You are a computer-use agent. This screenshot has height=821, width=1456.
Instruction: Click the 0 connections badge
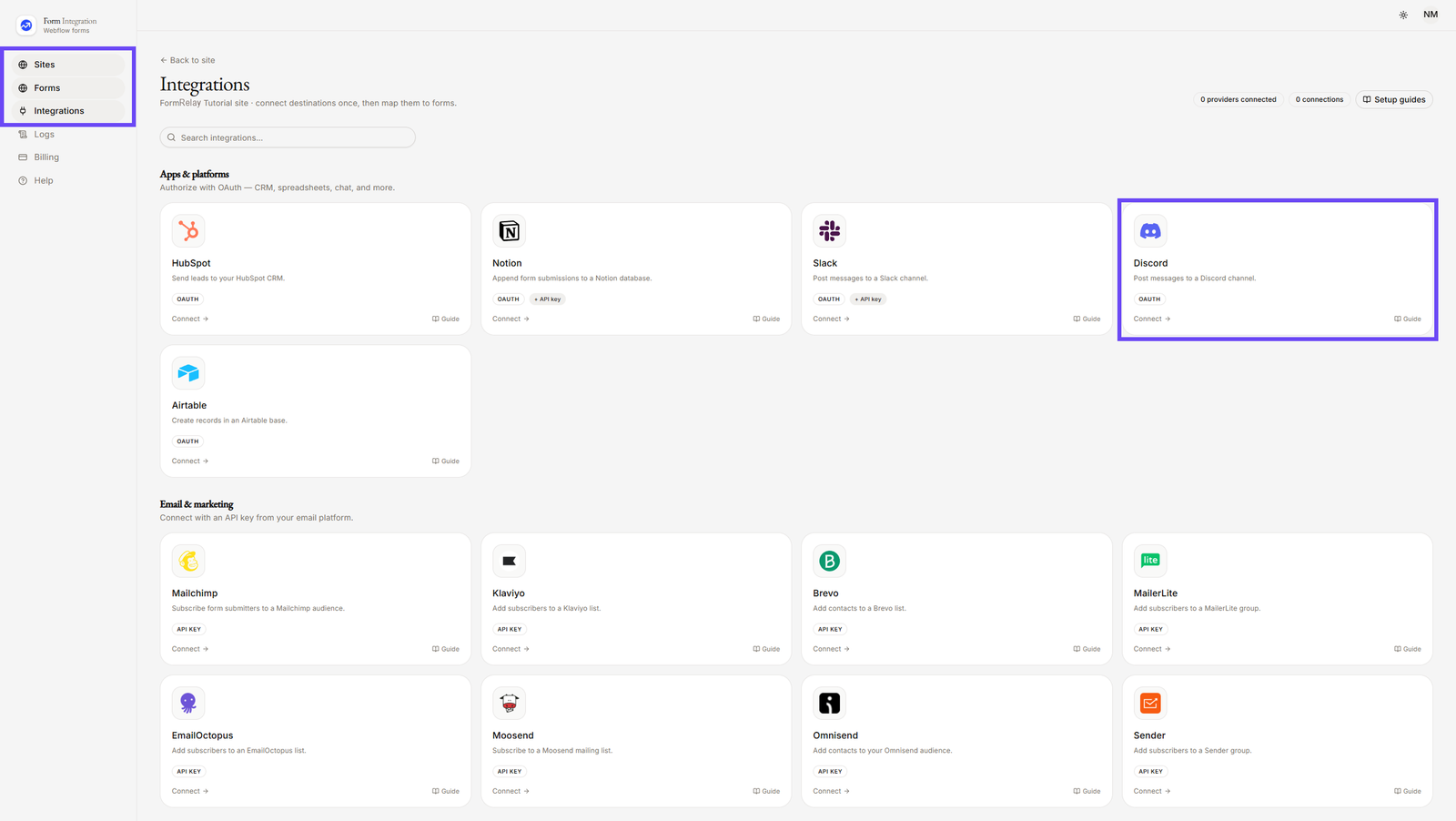(x=1319, y=99)
